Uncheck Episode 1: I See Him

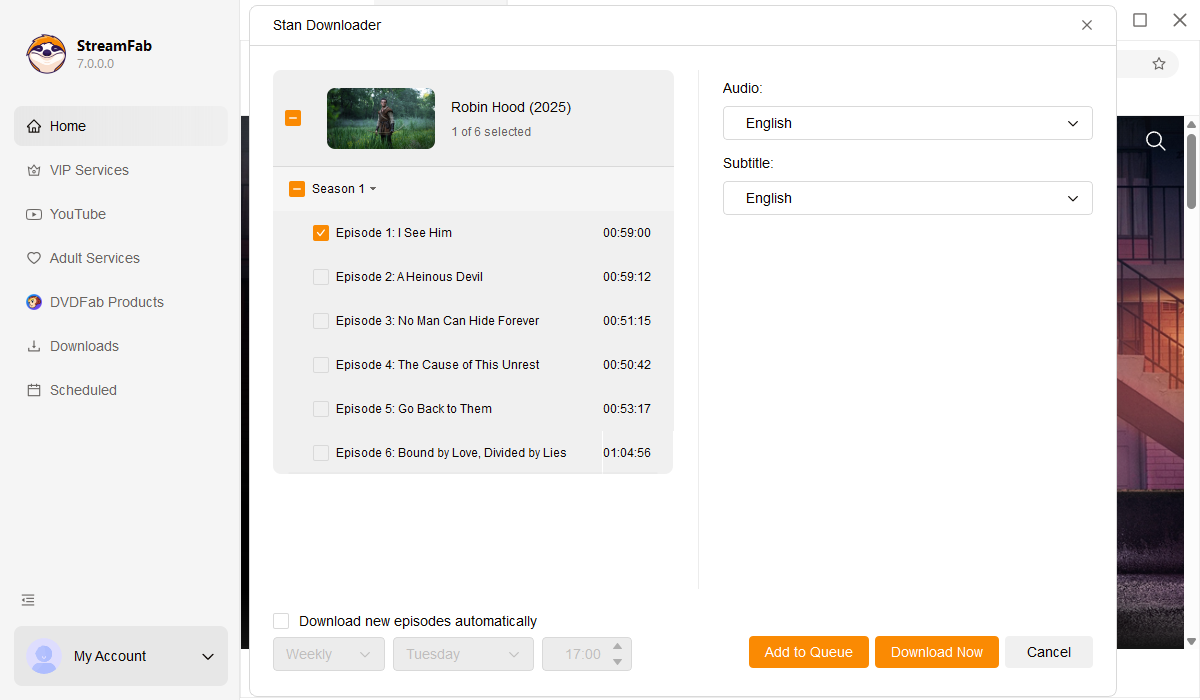coord(321,233)
